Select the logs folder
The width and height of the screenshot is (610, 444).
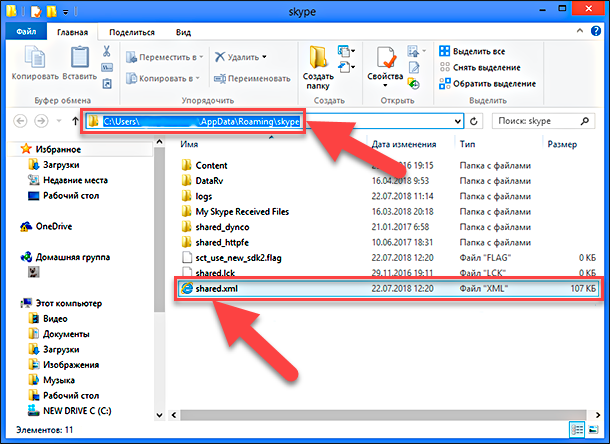click(x=197, y=196)
